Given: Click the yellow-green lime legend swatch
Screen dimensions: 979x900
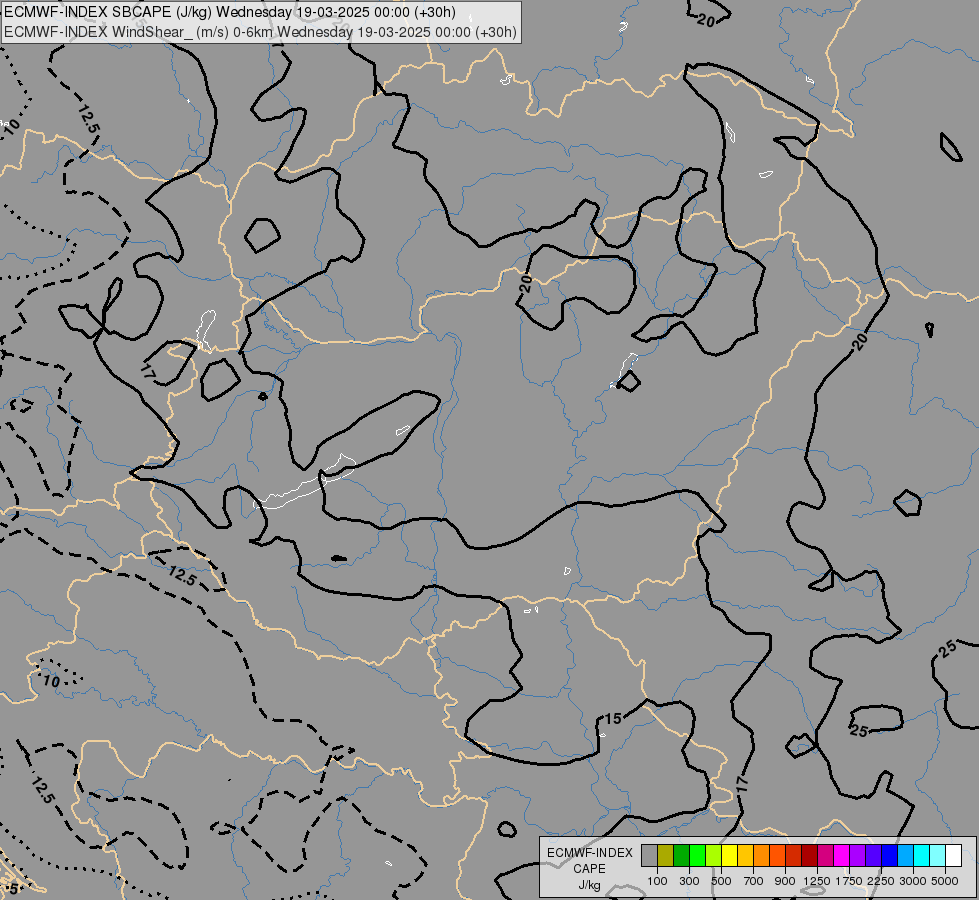Looking at the screenshot, I should (713, 855).
